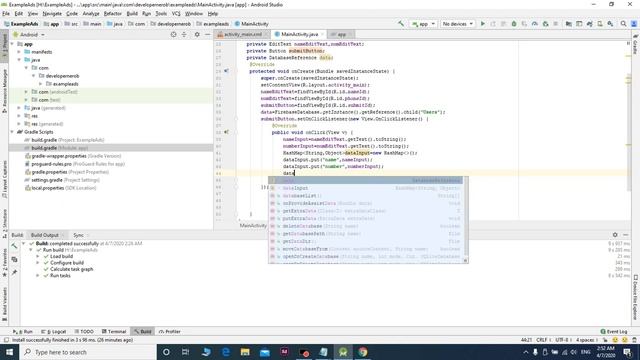Open the Project Structure toolbar icon

[569, 24]
